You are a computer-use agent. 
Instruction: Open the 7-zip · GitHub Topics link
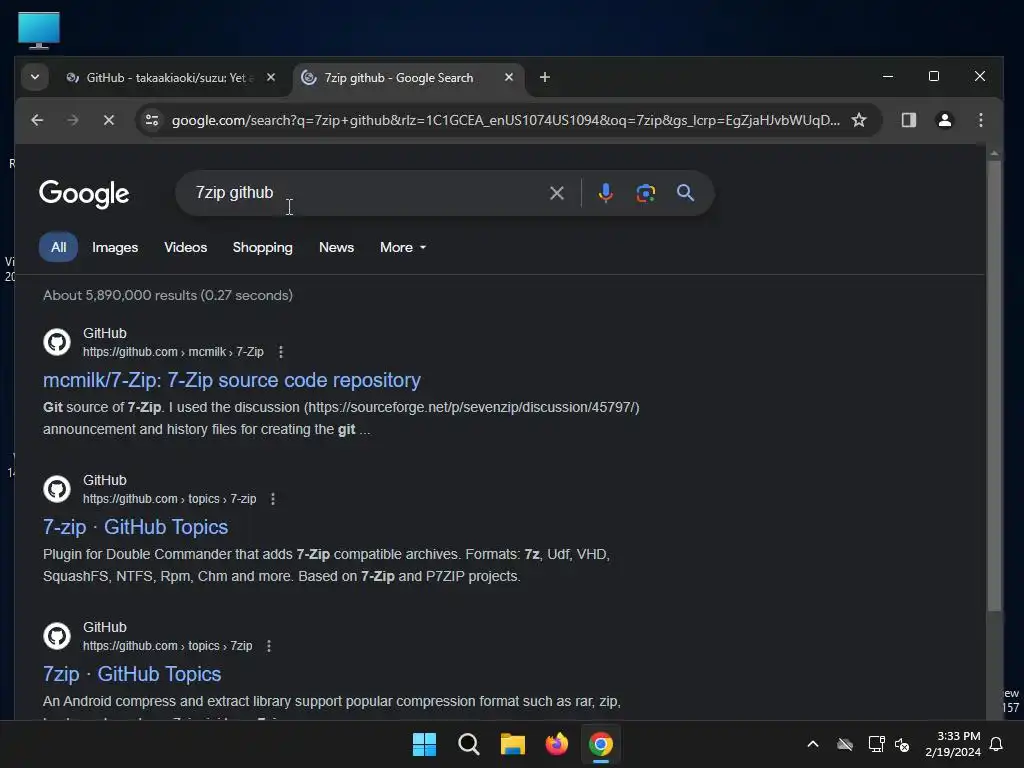point(135,527)
